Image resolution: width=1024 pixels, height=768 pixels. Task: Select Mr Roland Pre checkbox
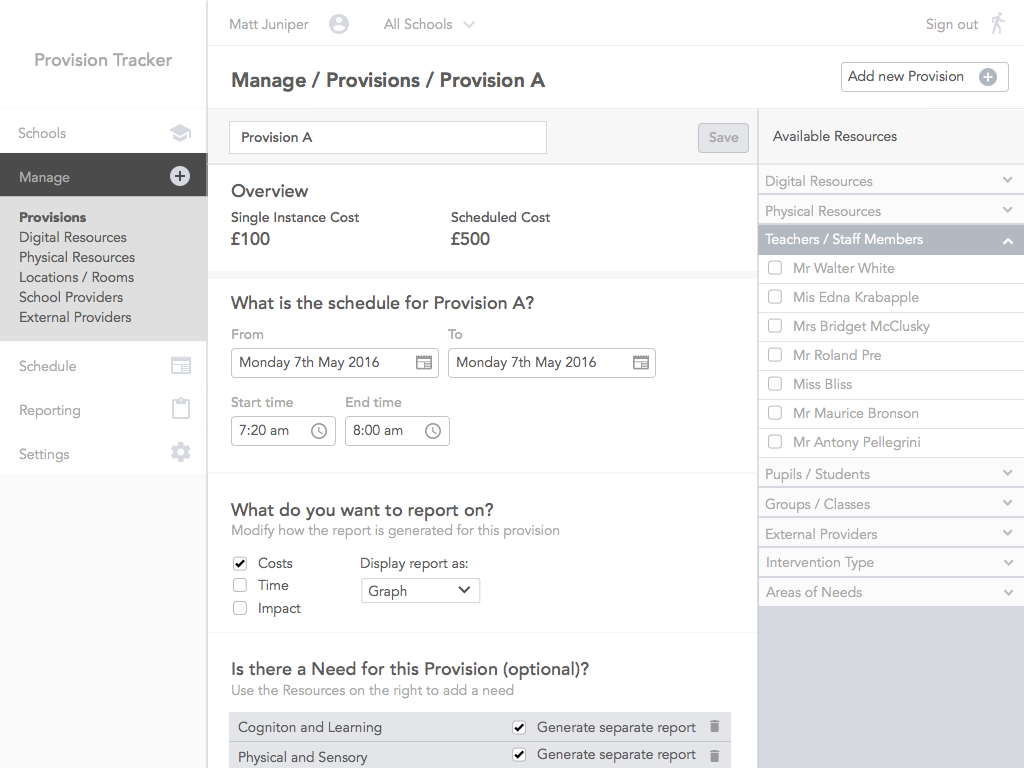[775, 355]
